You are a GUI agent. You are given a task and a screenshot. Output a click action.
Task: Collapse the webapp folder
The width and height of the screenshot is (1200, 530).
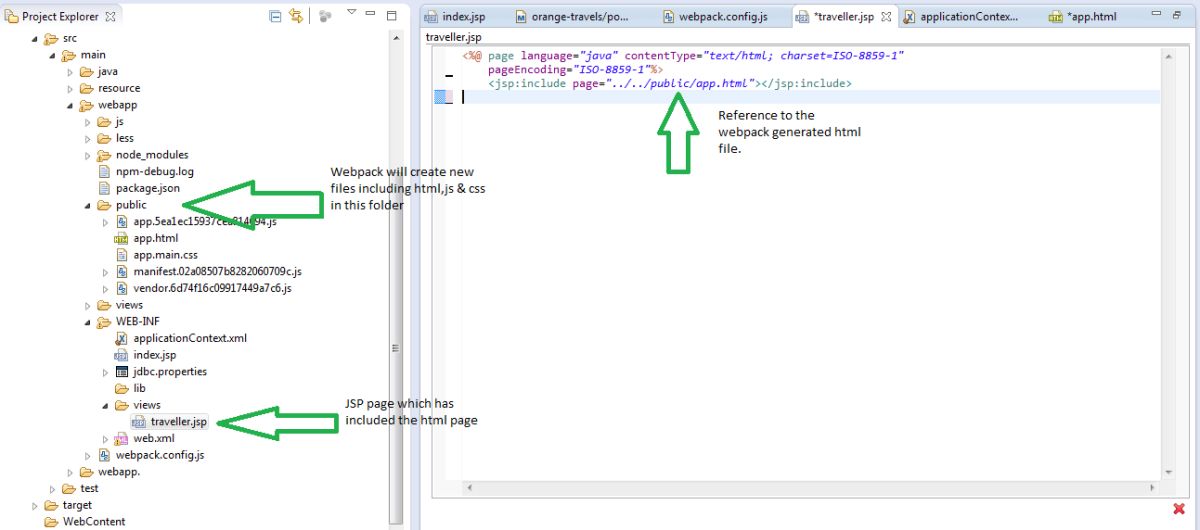[x=70, y=105]
